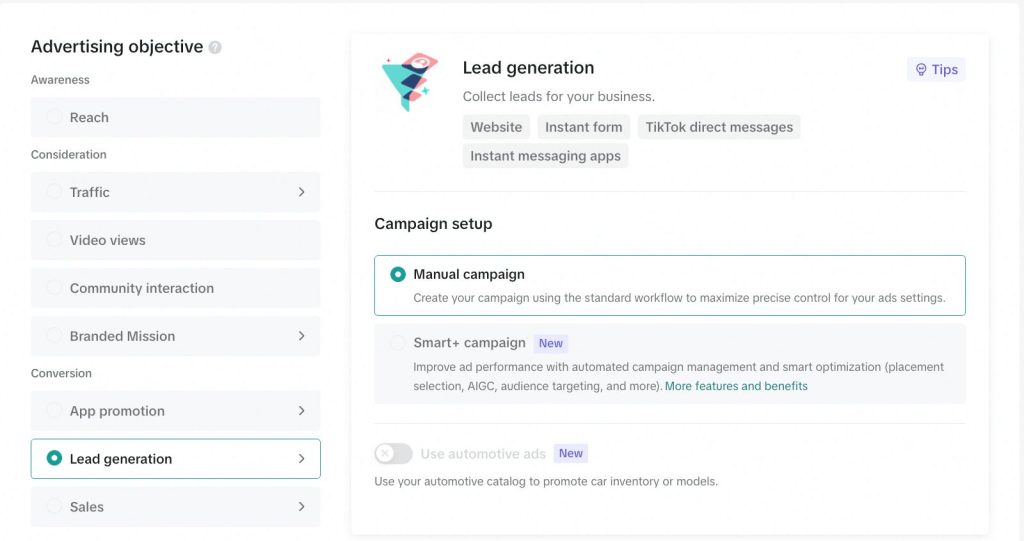The image size is (1024, 541).
Task: Choose the Smart+ campaign option
Action: [670, 364]
